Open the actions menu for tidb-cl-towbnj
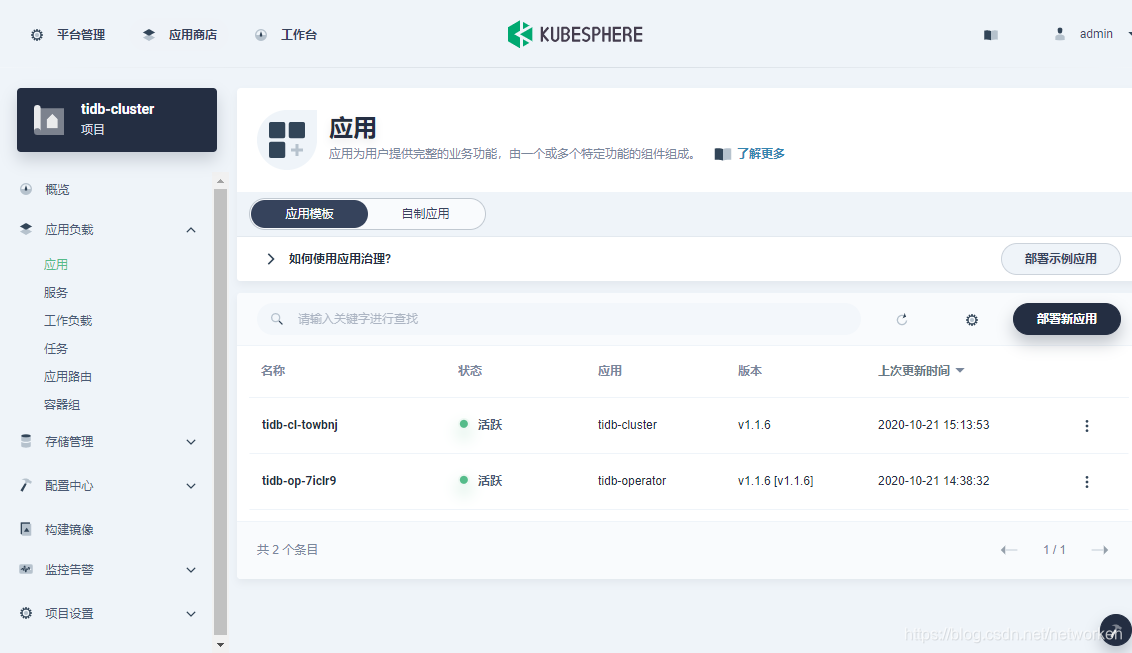The image size is (1132, 653). [1086, 425]
